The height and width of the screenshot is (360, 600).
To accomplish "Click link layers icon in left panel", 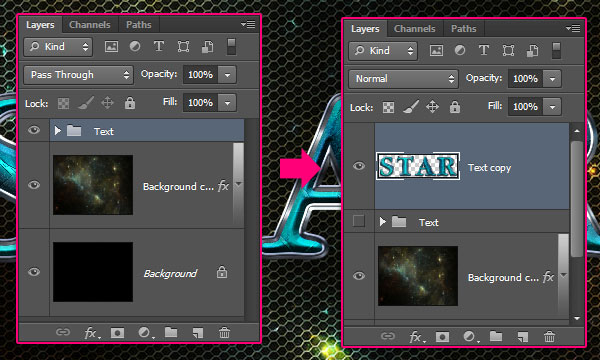I will click(63, 332).
